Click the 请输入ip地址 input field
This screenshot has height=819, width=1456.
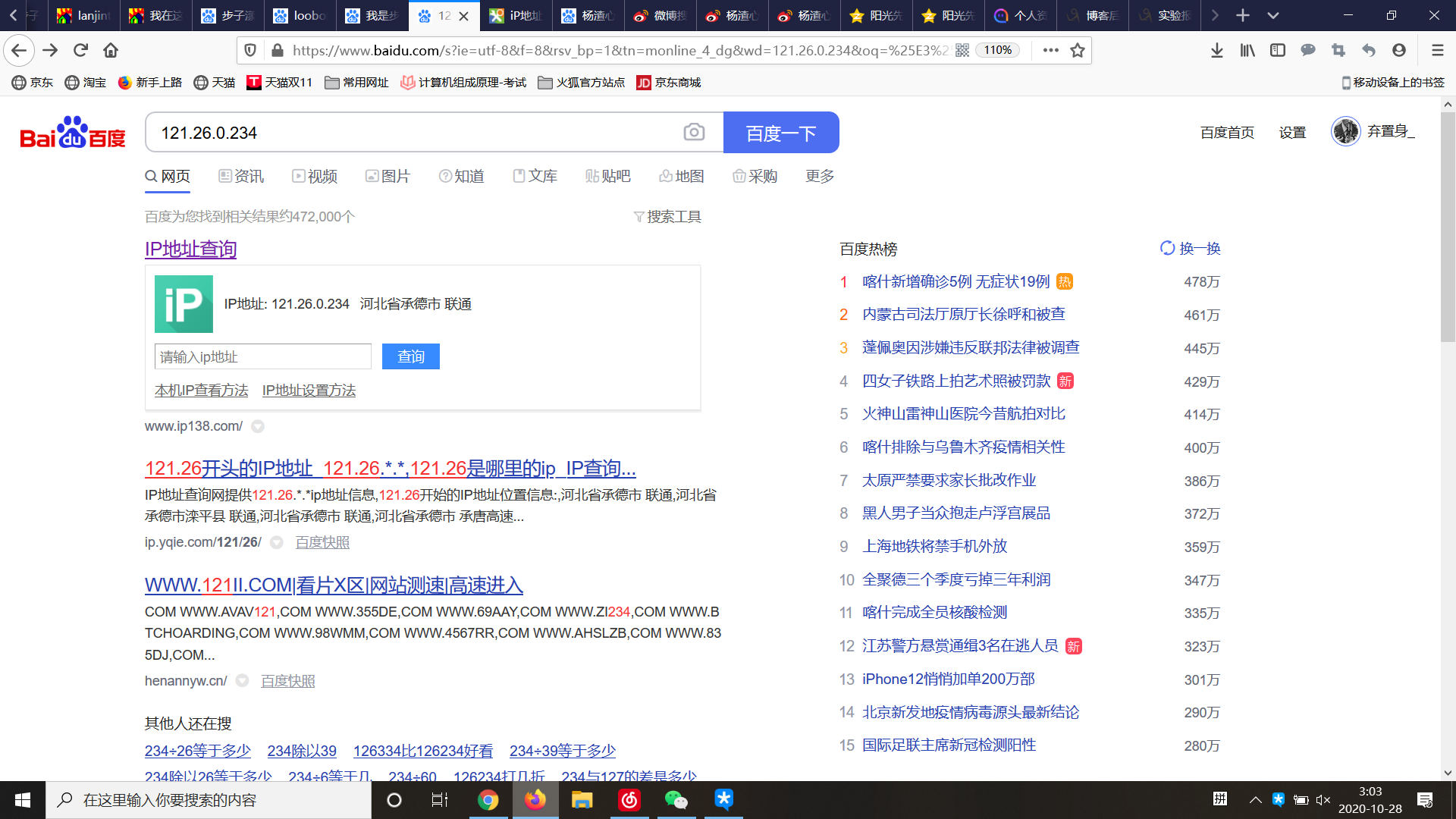click(x=262, y=356)
